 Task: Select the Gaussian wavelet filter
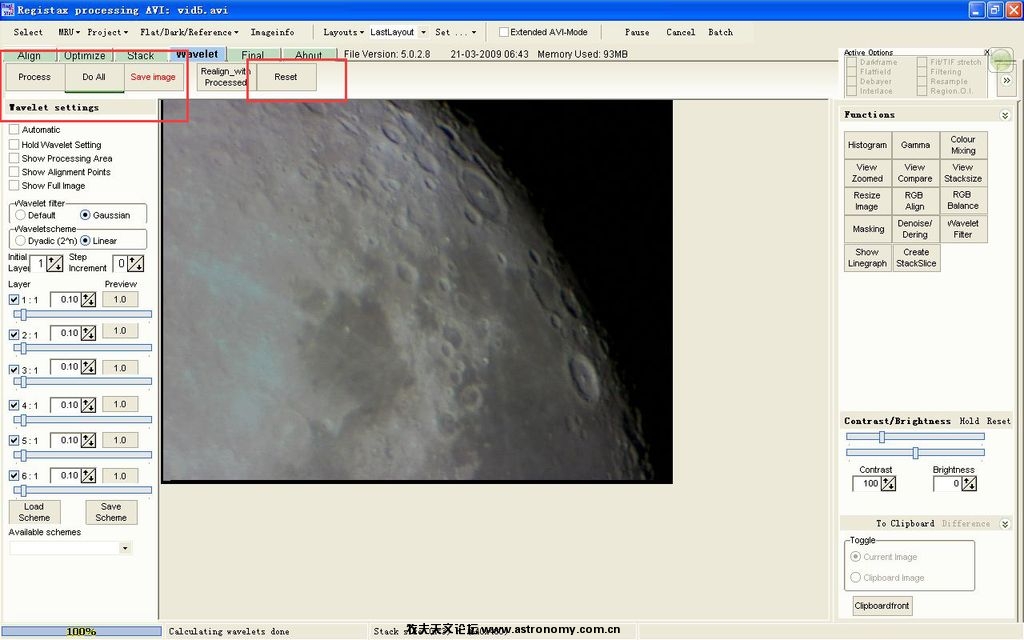click(85, 215)
